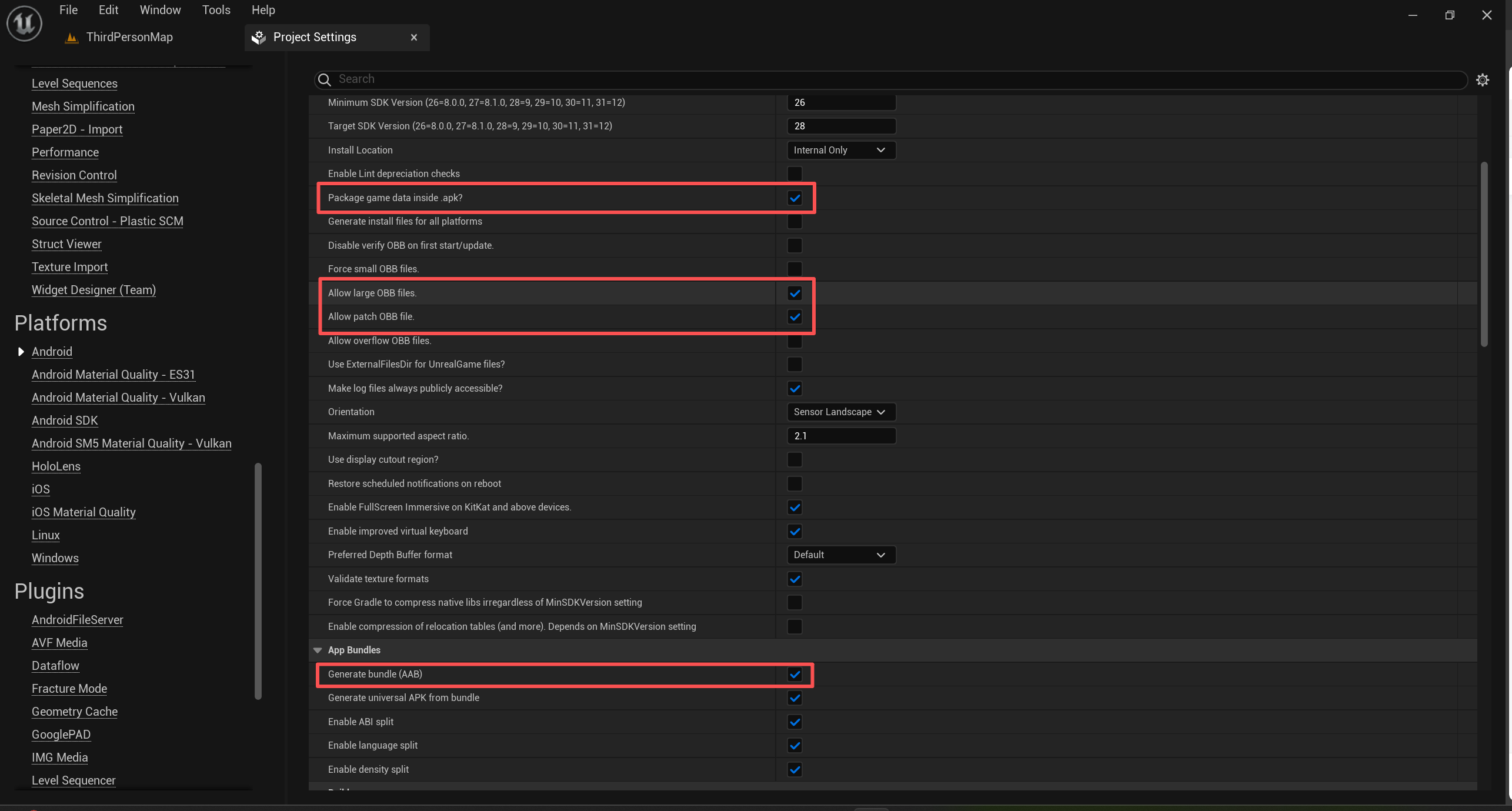Click the search magnifier icon

[x=325, y=79]
